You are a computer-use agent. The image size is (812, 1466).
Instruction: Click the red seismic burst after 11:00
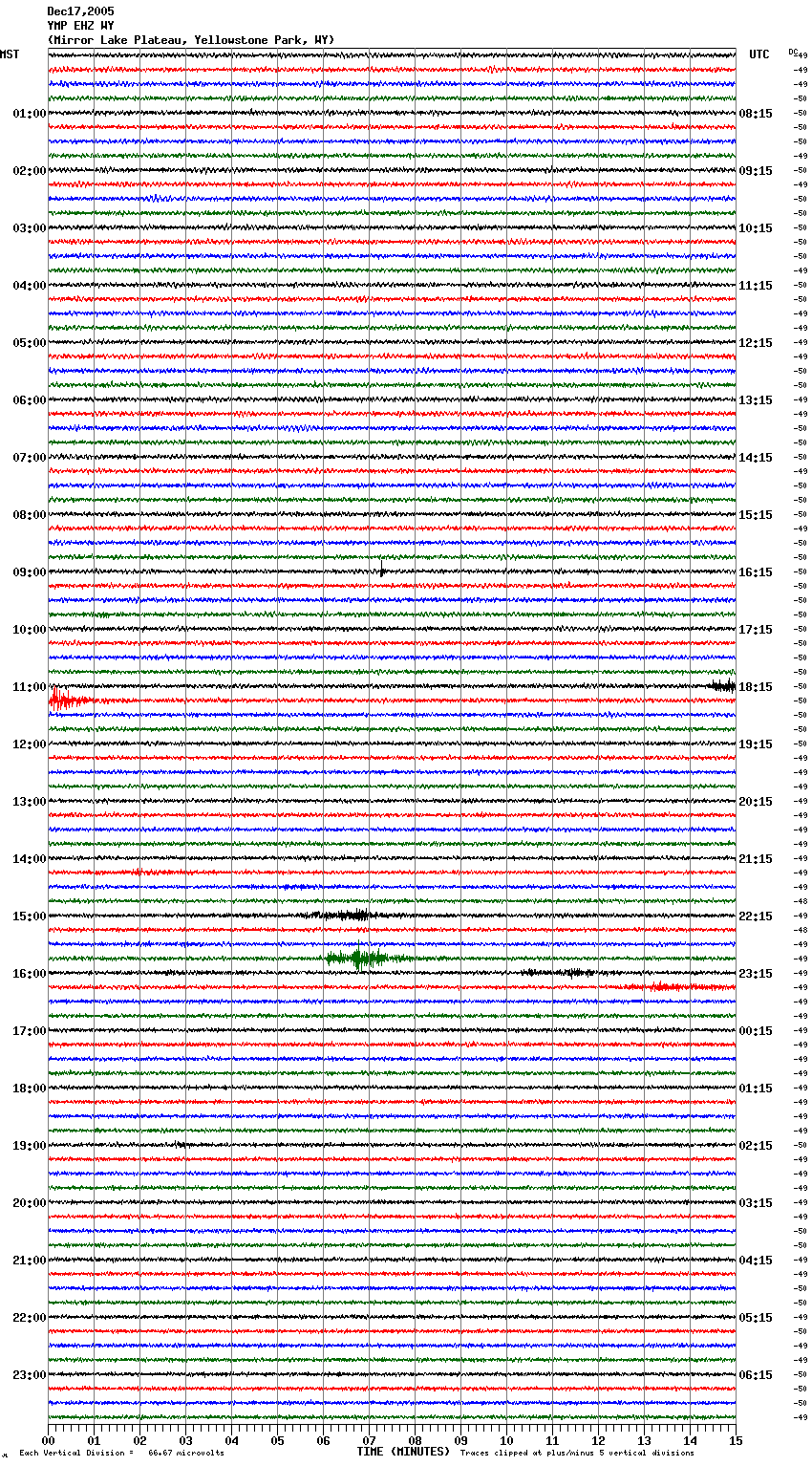point(69,700)
